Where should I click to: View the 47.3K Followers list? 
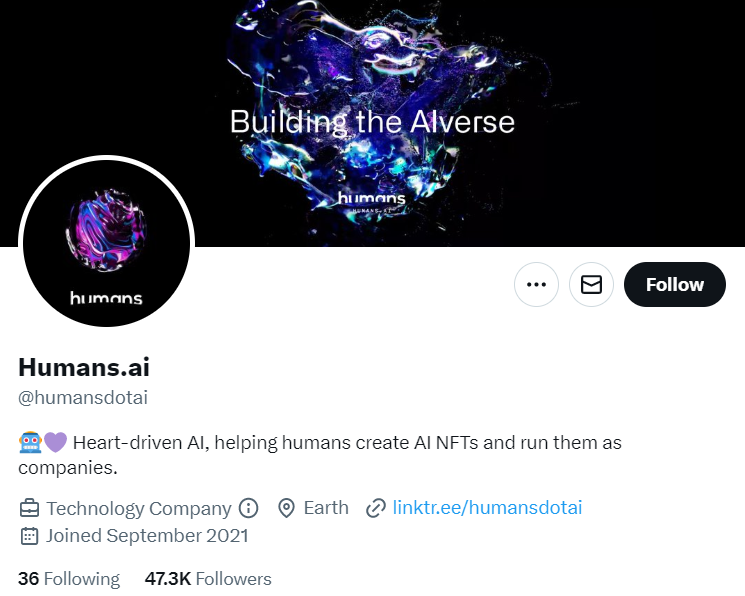point(208,579)
